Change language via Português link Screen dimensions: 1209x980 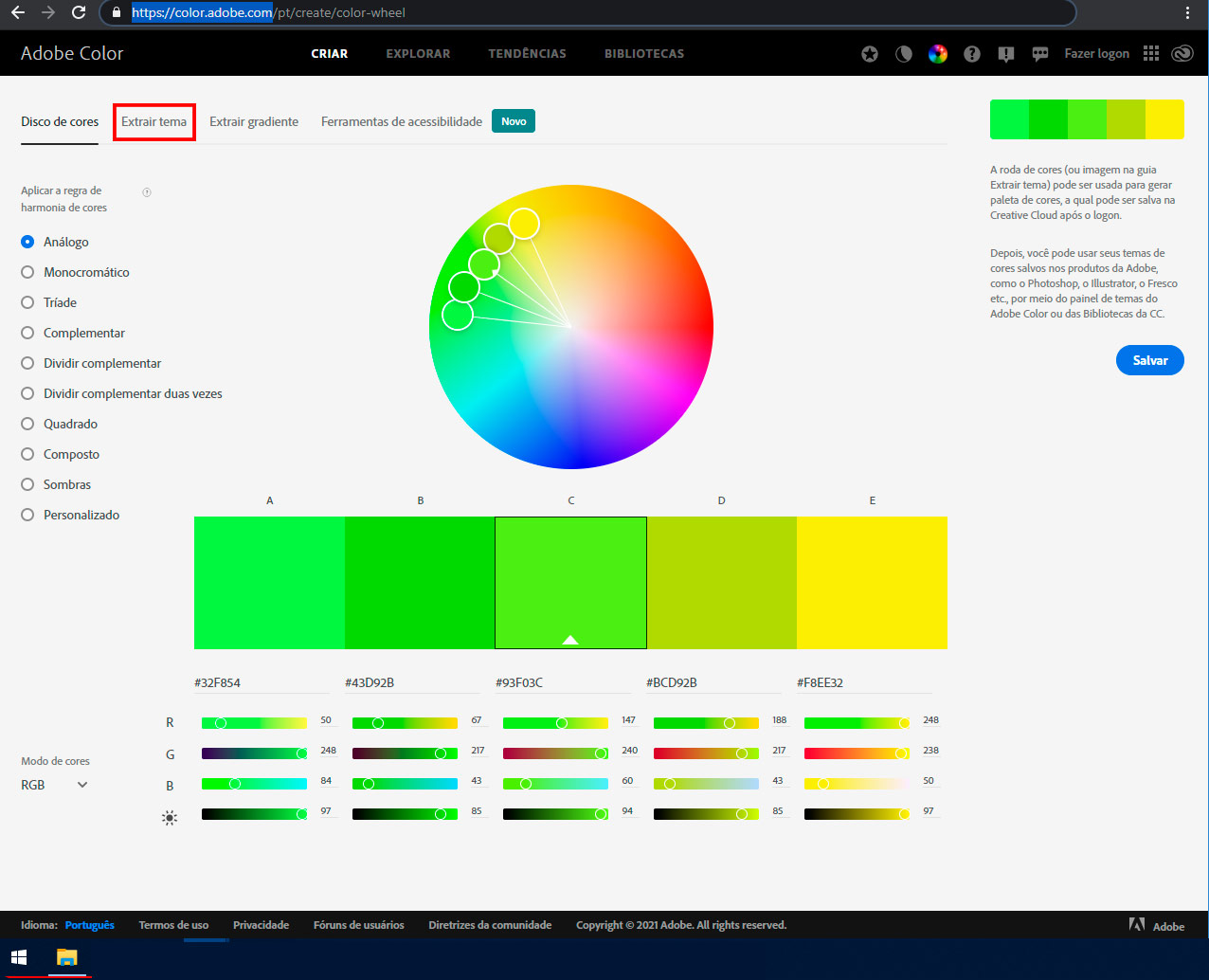(x=89, y=925)
